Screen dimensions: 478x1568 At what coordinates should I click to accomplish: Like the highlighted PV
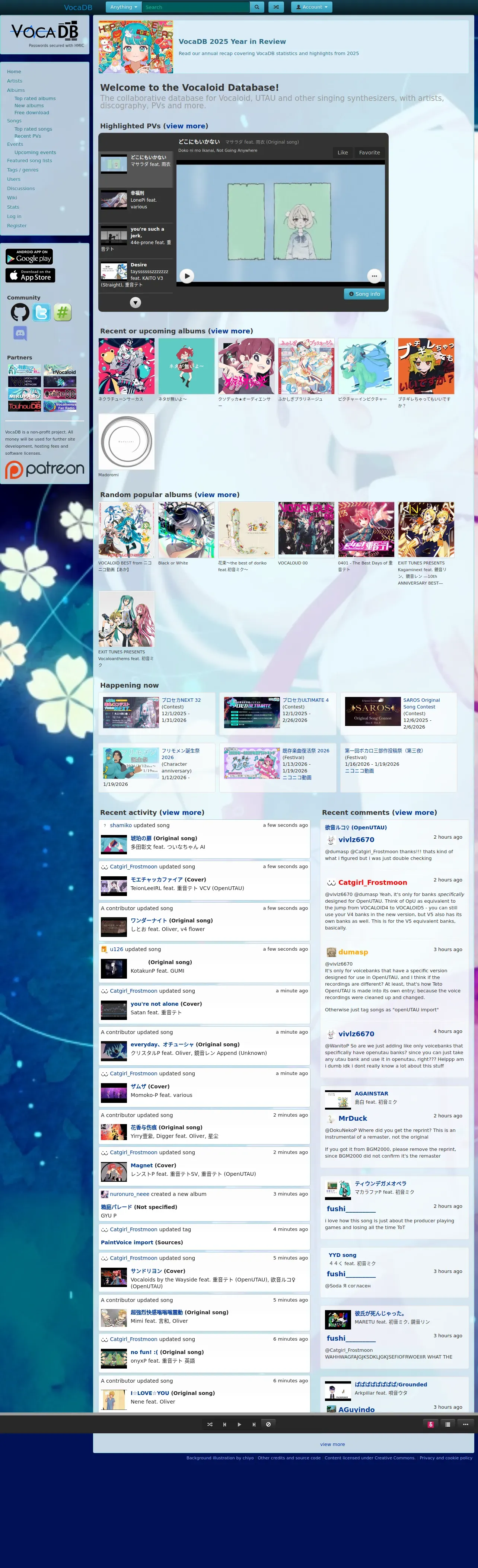pyautogui.click(x=343, y=153)
